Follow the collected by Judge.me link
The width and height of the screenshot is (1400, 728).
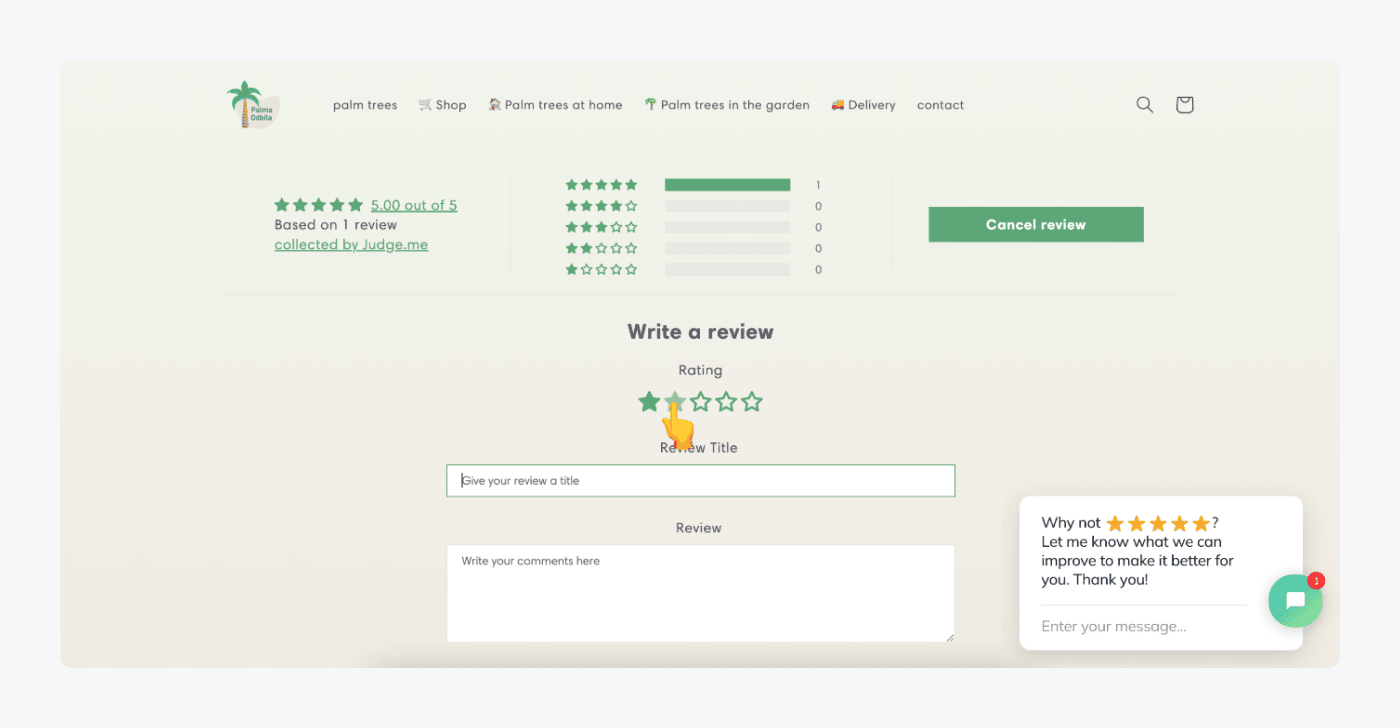pyautogui.click(x=351, y=245)
